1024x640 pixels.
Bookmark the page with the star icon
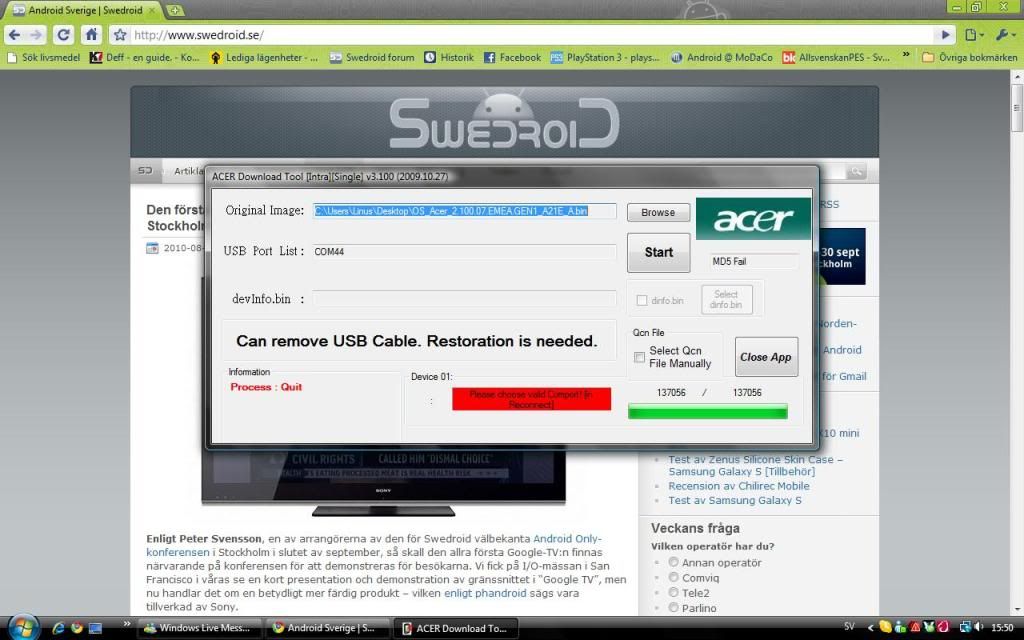click(x=120, y=35)
